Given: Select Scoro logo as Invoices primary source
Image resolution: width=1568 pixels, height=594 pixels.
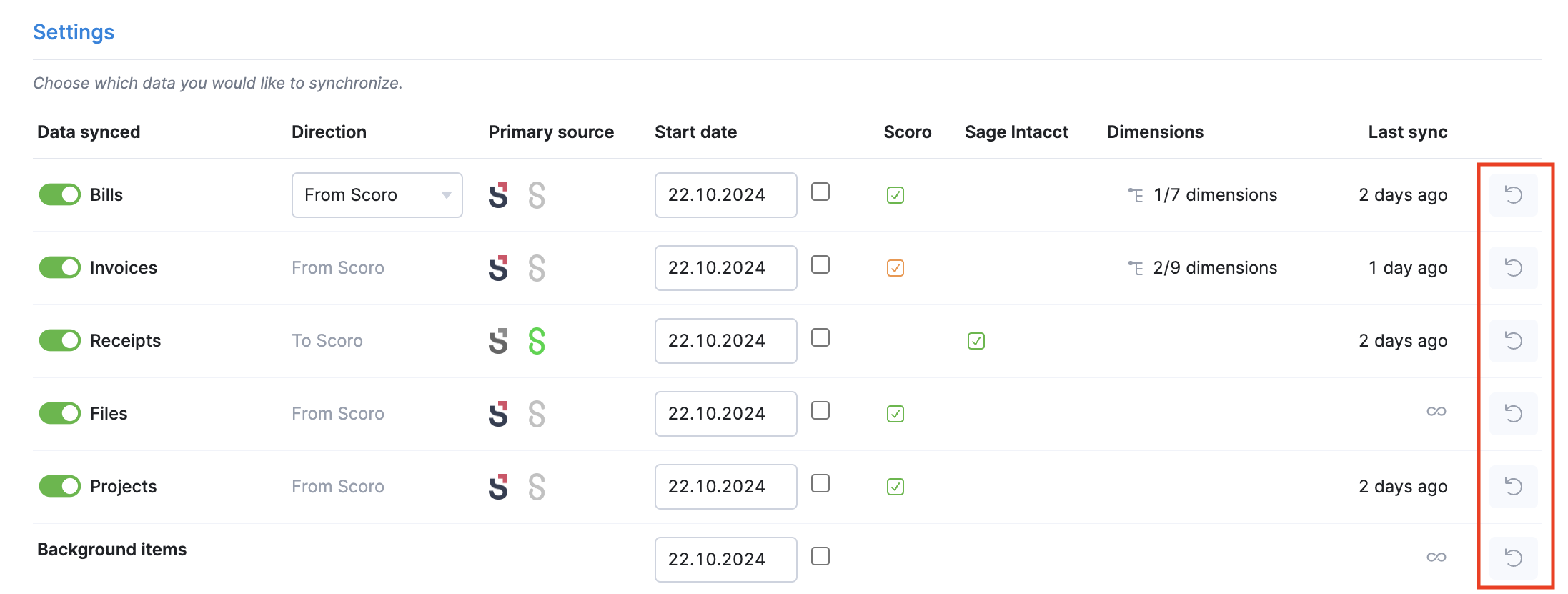Looking at the screenshot, I should click(x=498, y=268).
